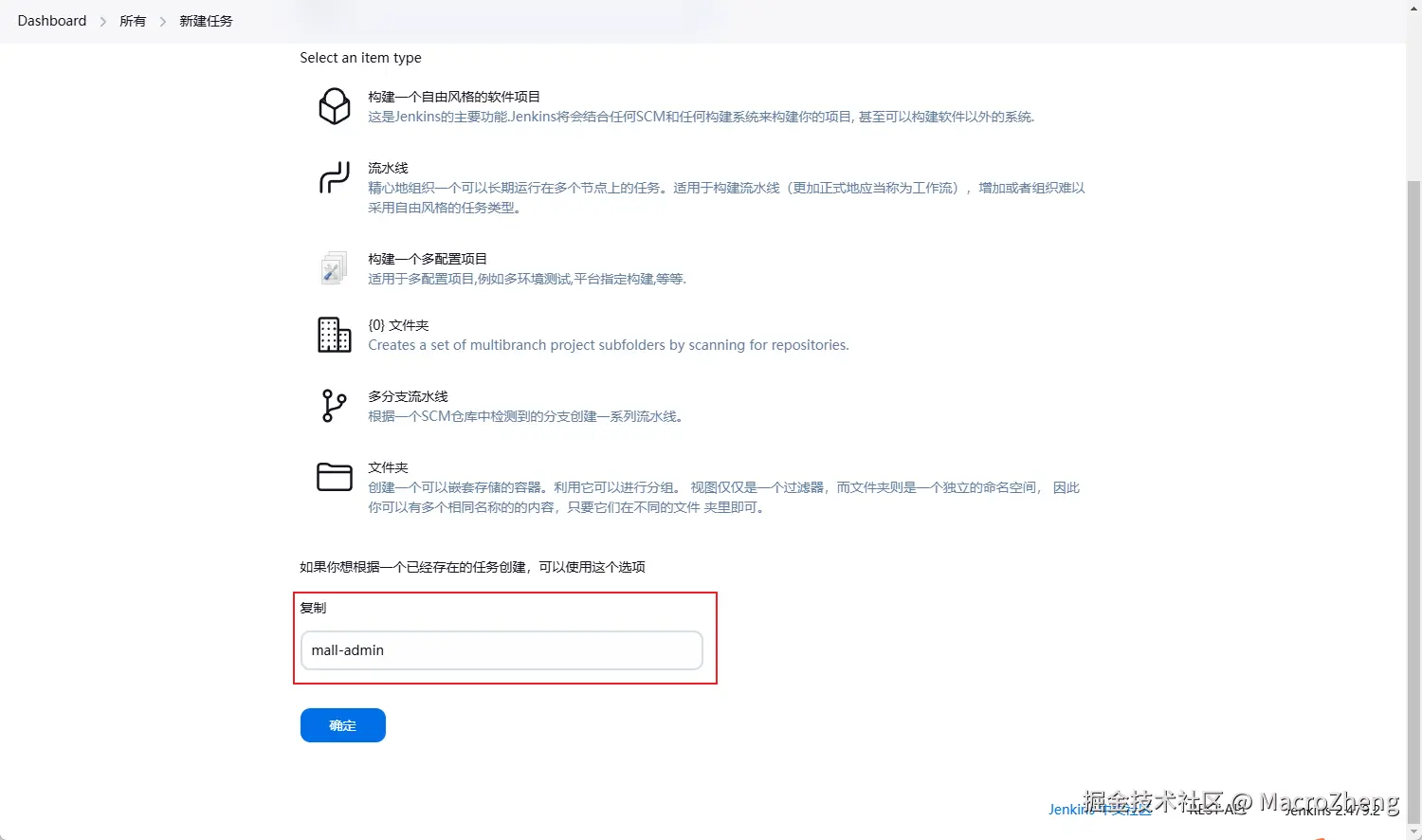Choose the 流水线 pipeline icon
This screenshot has width=1422, height=840.
pos(334,177)
